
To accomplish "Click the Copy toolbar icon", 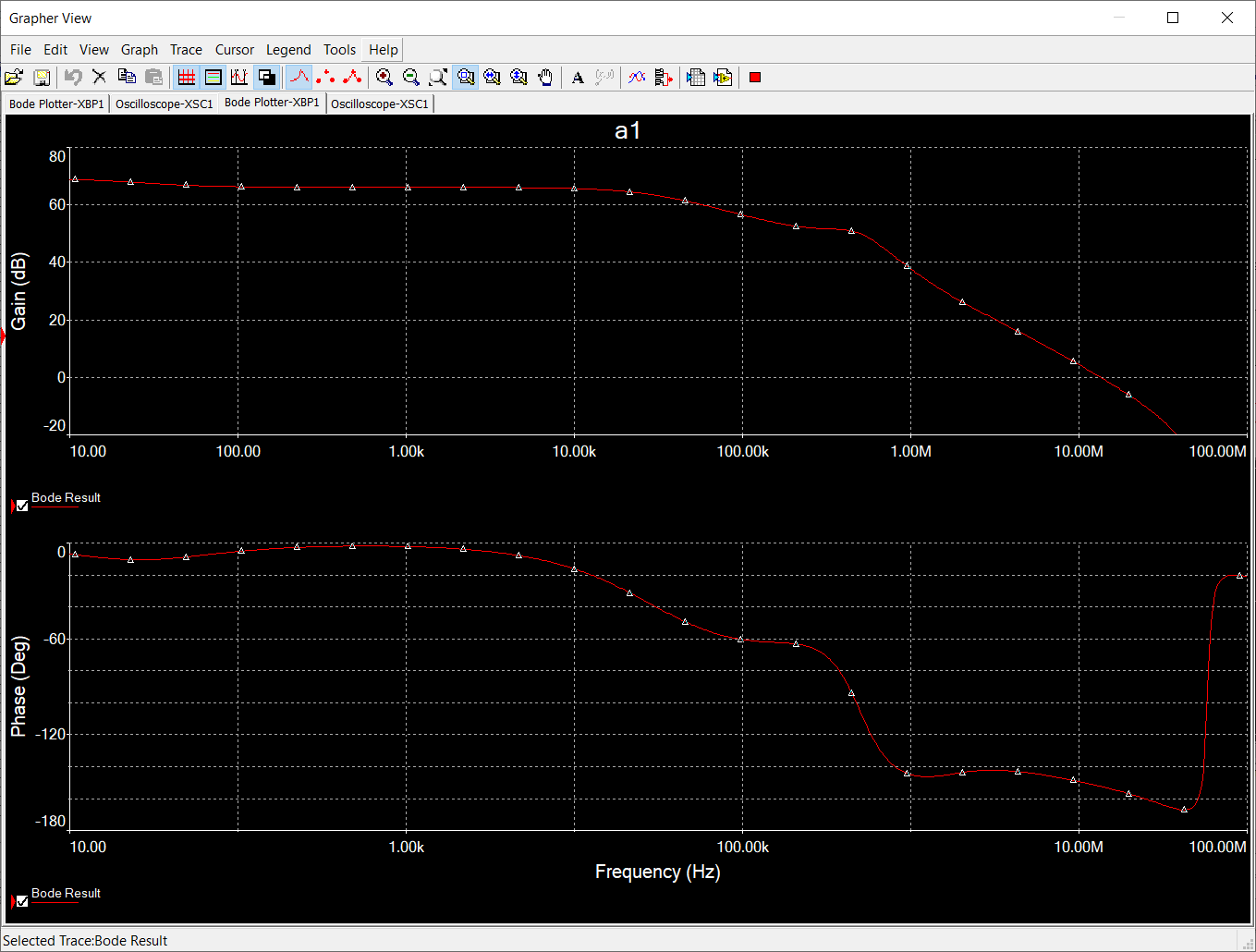I will click(x=127, y=78).
